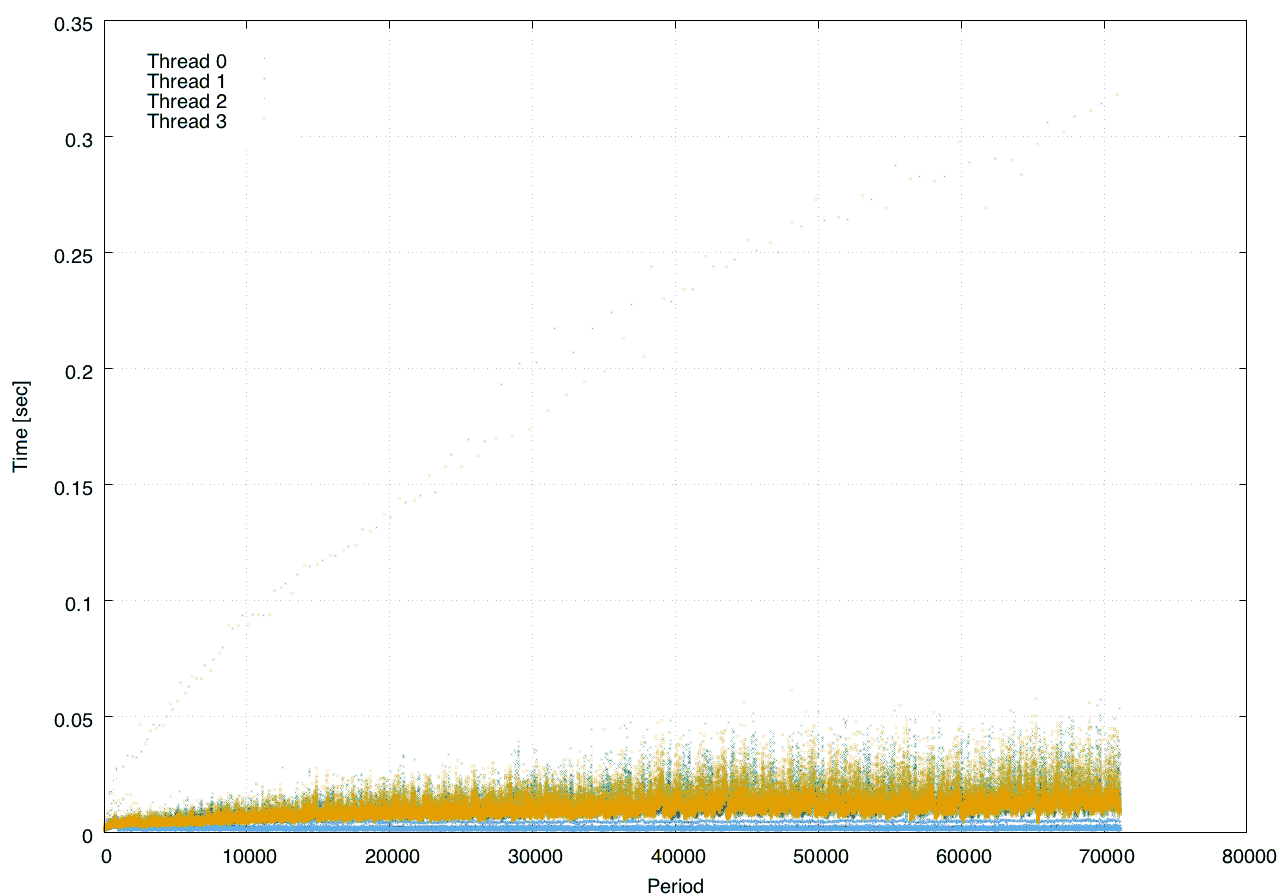Click the 0.1 y-axis tick label

coord(77,602)
